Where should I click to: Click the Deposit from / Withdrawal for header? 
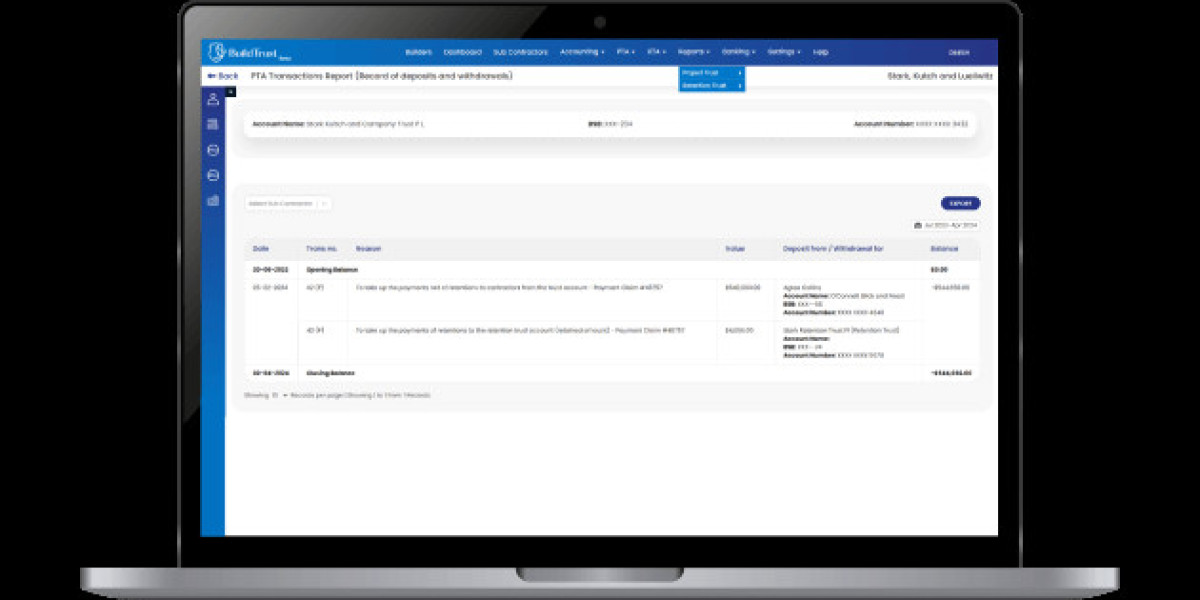click(x=831, y=248)
